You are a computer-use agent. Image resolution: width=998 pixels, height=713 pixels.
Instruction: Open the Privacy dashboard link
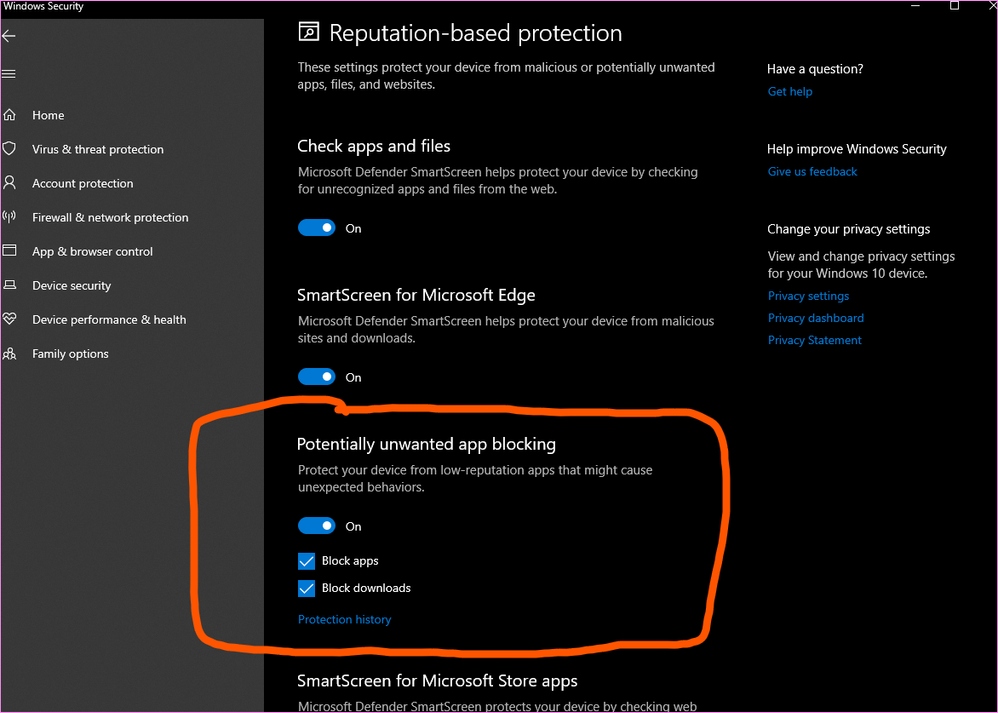(x=815, y=318)
